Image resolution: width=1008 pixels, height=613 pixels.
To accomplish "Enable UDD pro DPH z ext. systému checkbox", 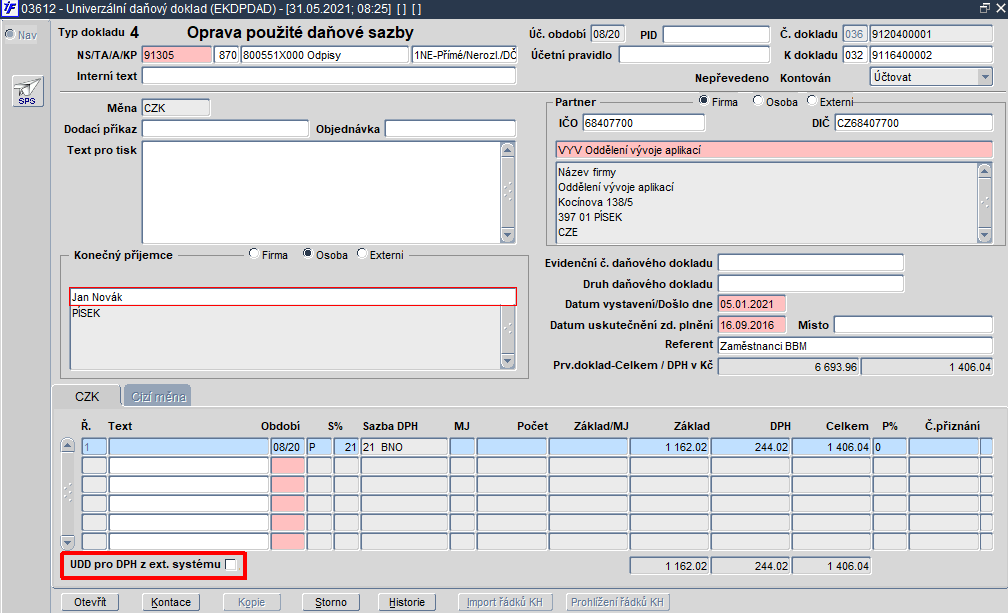I will click(x=231, y=564).
